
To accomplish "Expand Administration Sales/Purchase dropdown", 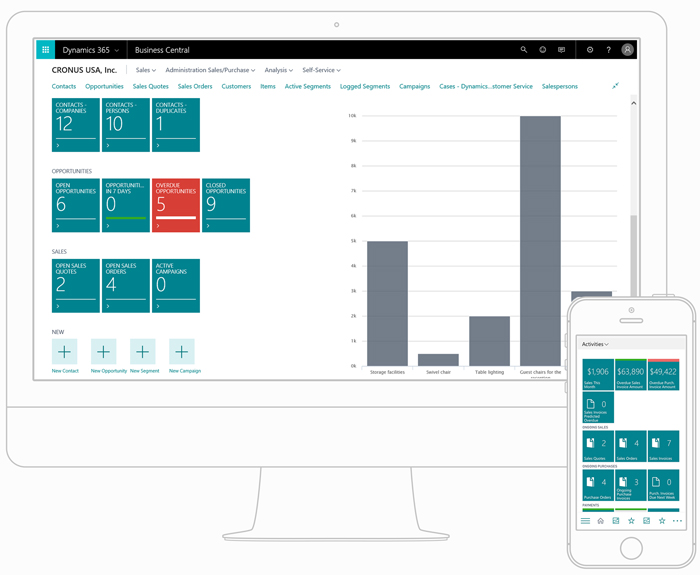I will (210, 70).
